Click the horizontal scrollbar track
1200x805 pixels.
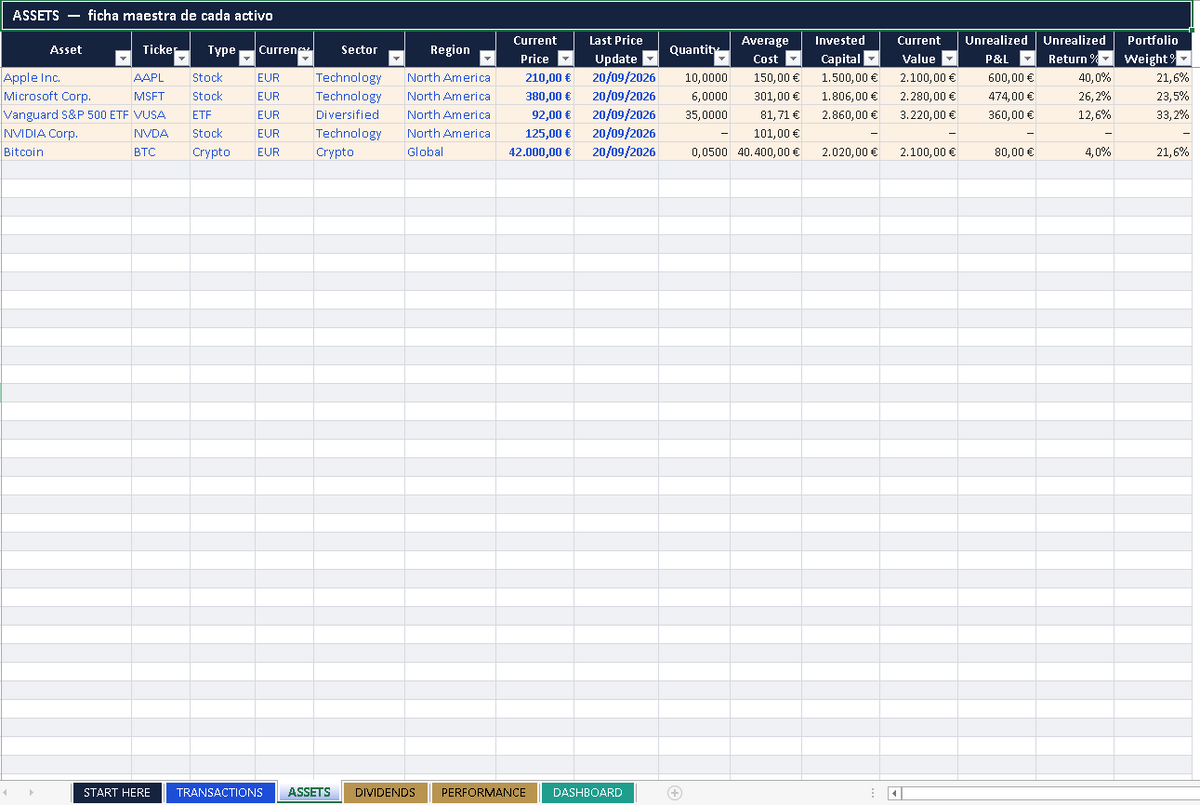1050,793
